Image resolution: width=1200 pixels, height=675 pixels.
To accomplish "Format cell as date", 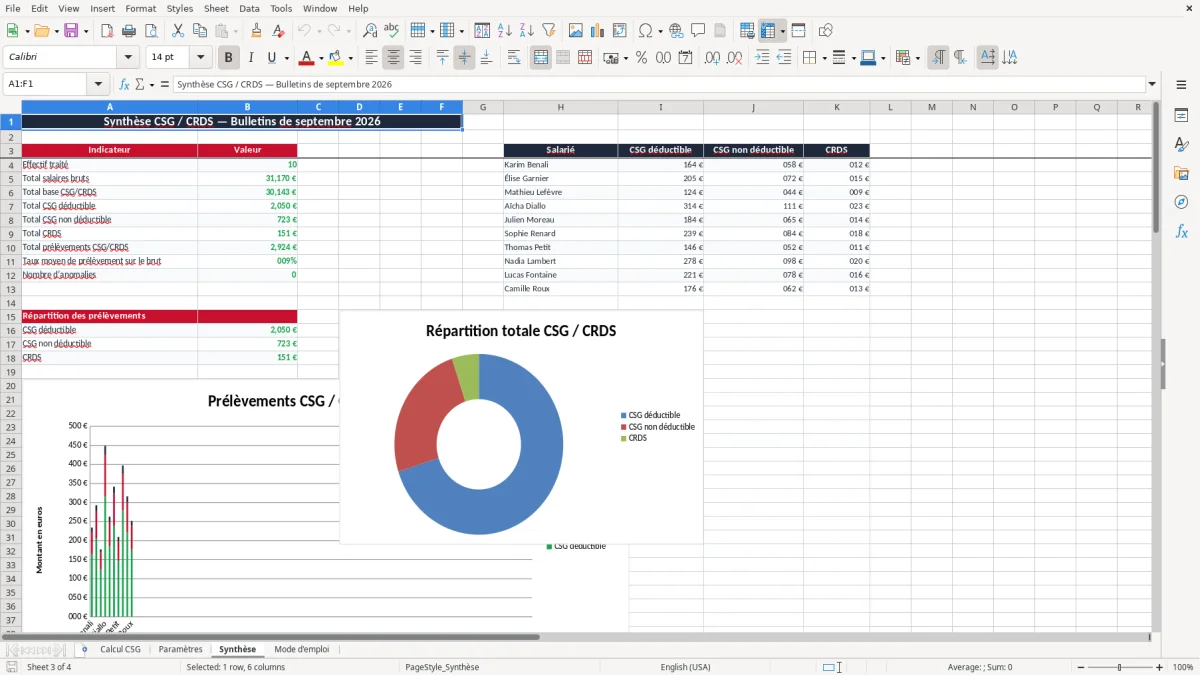I will (685, 58).
